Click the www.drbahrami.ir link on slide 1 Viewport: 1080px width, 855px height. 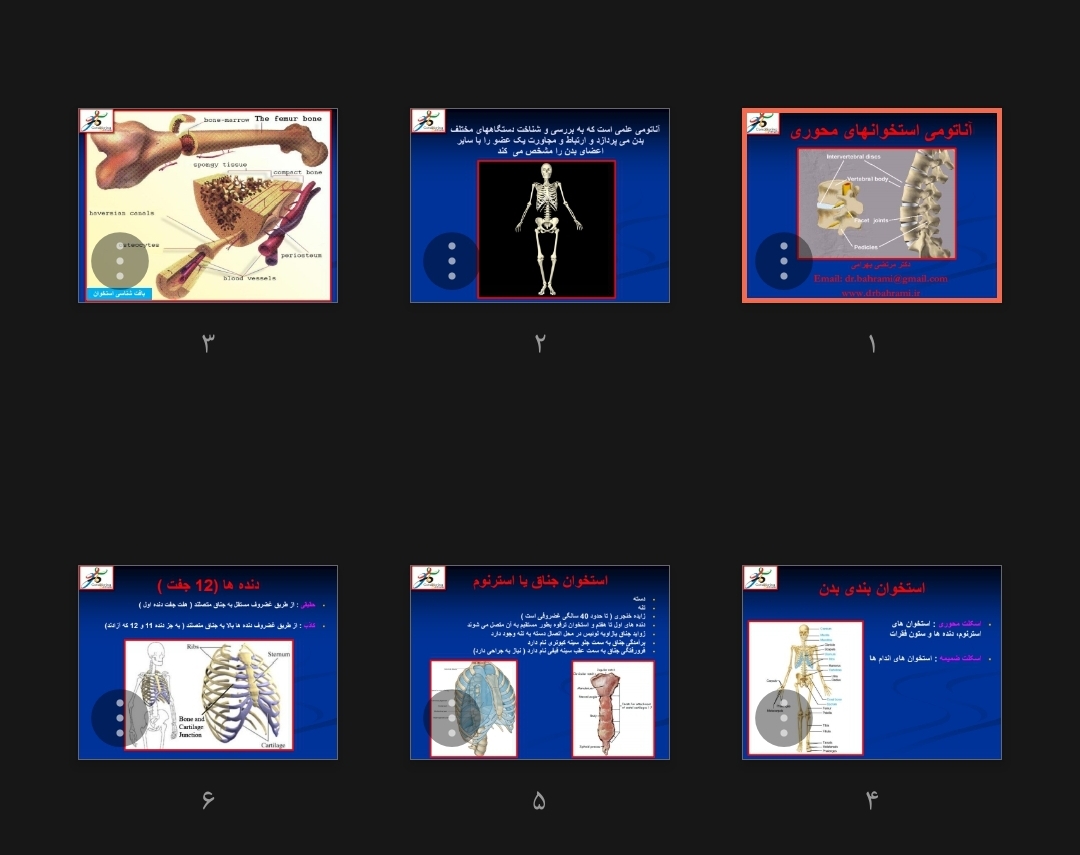pyautogui.click(x=880, y=293)
